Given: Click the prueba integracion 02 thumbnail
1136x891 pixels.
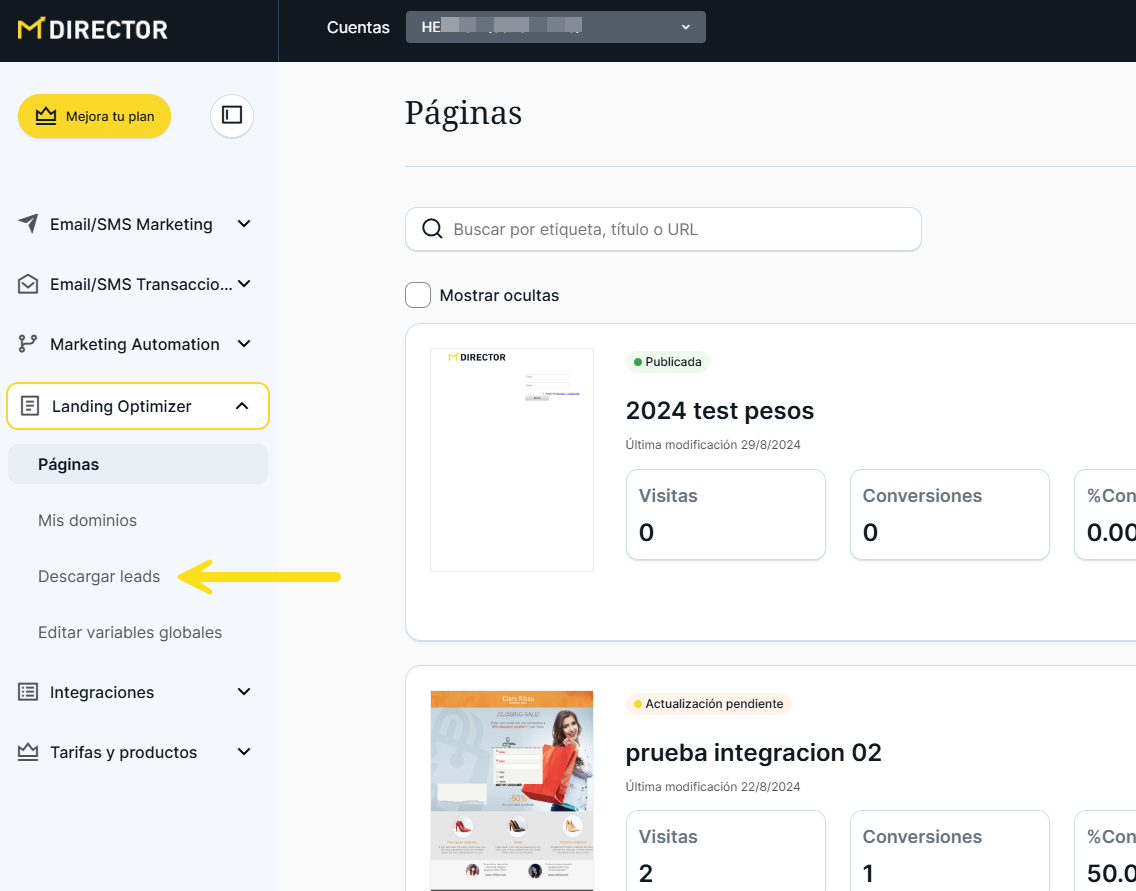Looking at the screenshot, I should (x=511, y=788).
